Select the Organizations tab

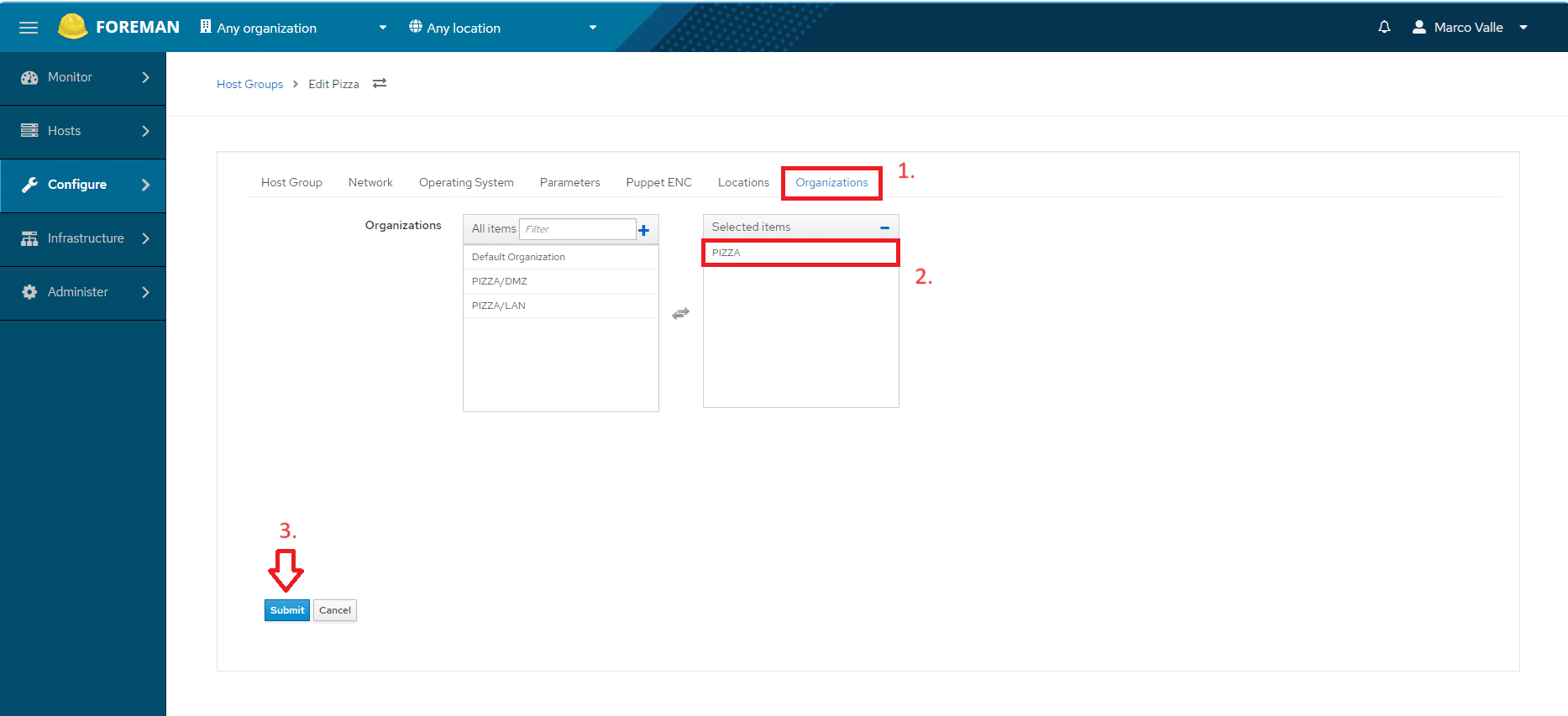click(831, 182)
